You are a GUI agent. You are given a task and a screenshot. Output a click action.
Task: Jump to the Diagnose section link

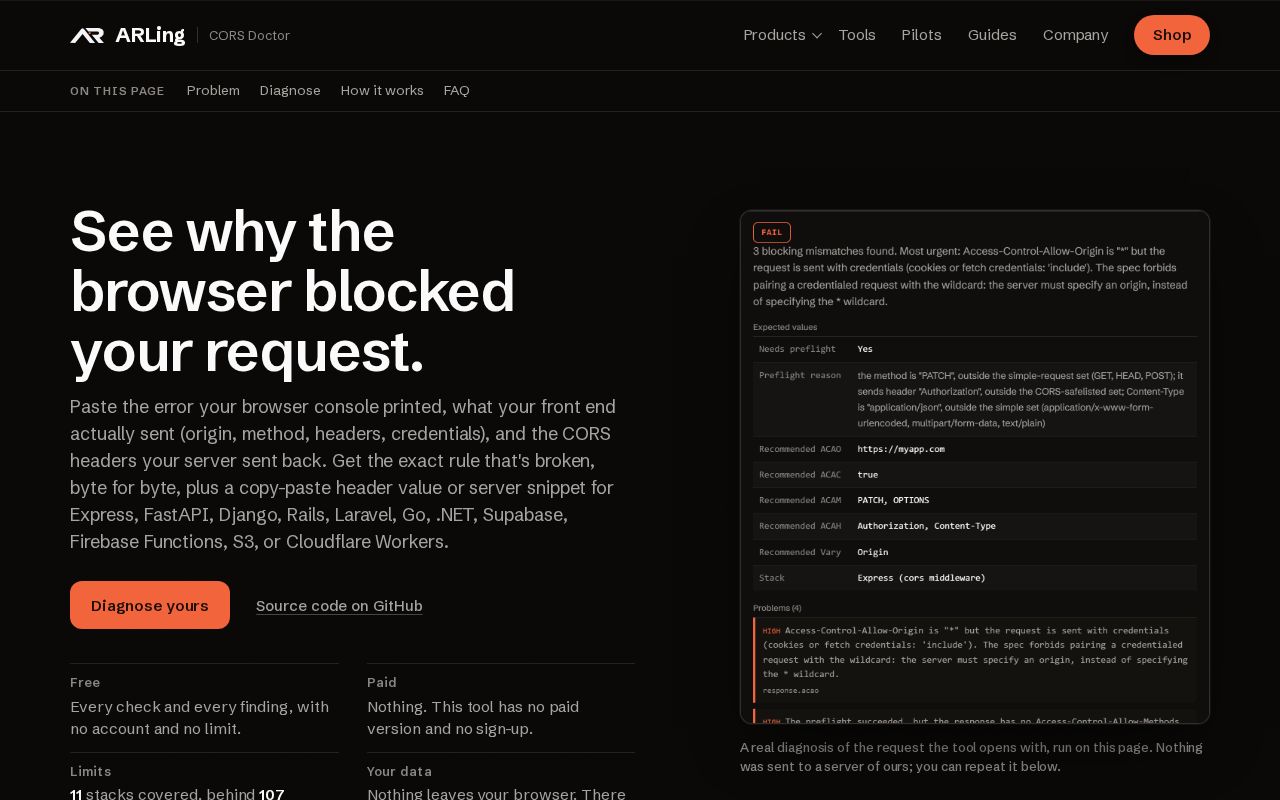290,91
